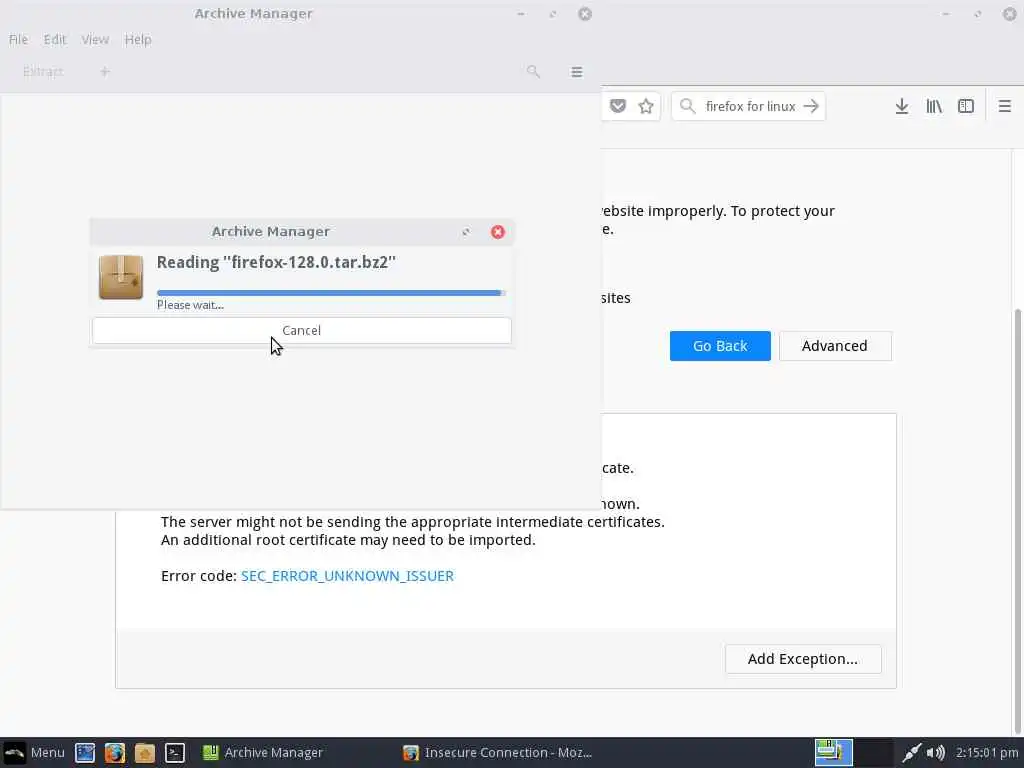Submit search with the arrow button
Viewport: 1024px width, 768px height.
coord(811,106)
